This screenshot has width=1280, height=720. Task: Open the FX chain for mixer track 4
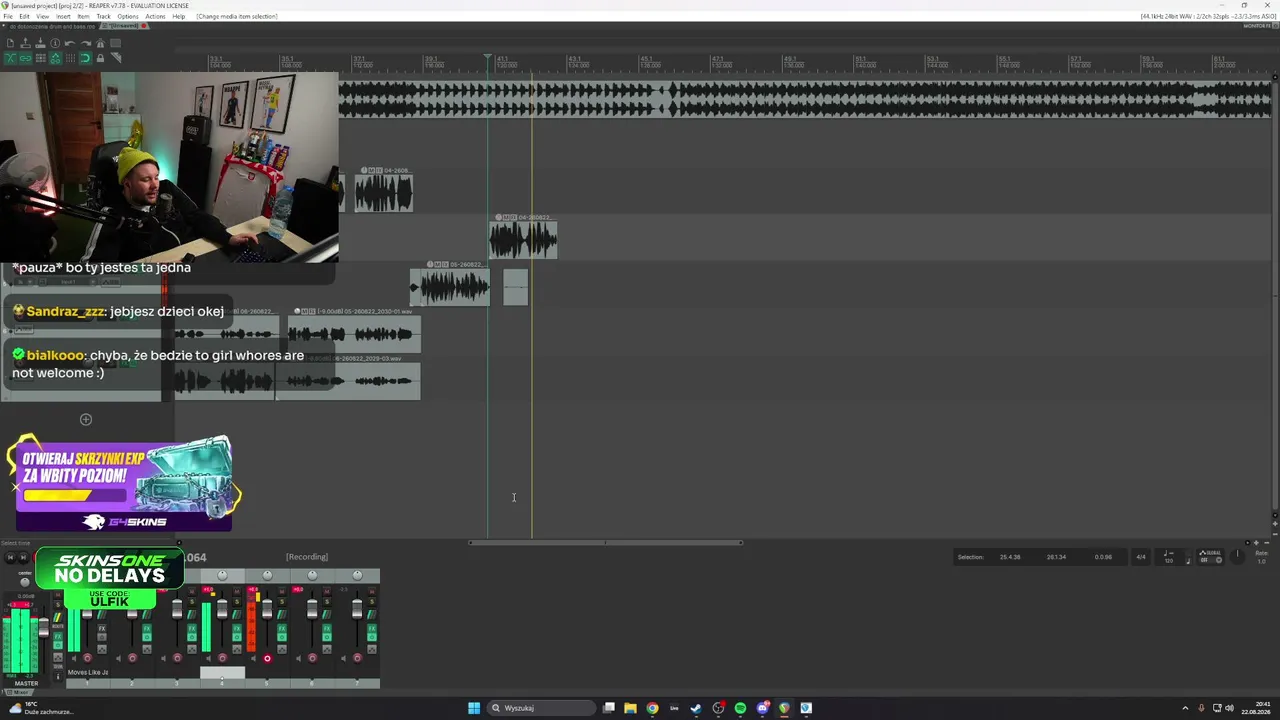coord(237,629)
